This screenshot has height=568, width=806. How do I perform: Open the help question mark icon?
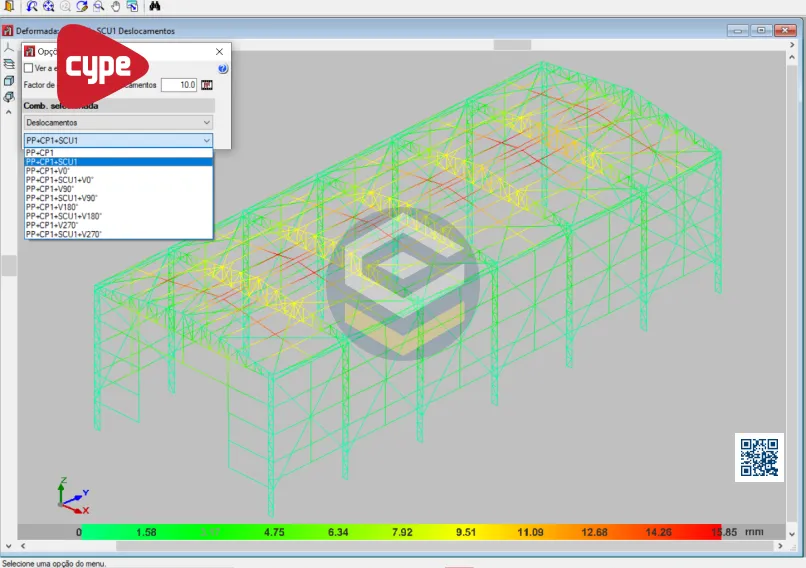(223, 69)
